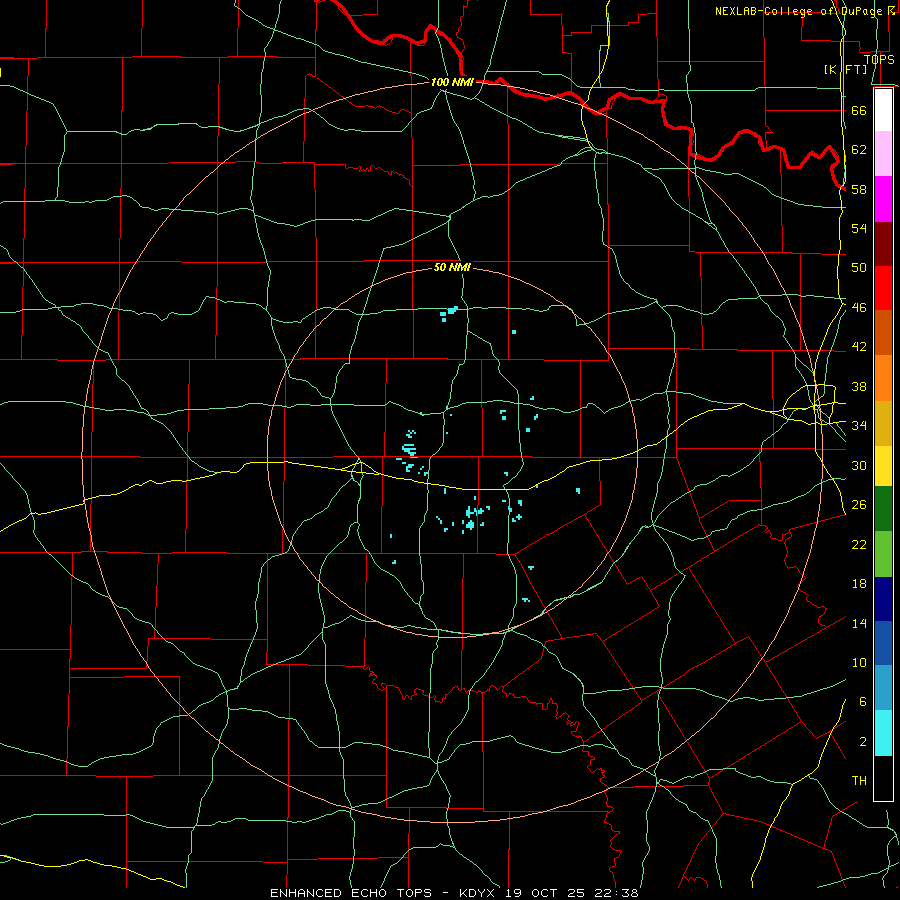Select the dark red legend swatch
The width and height of the screenshot is (900, 900).
883,243
